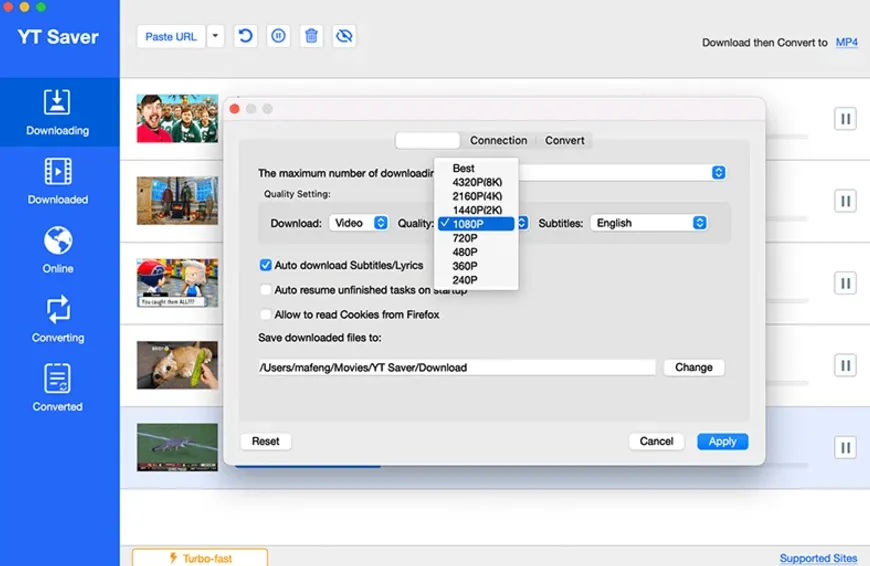Click the save path input field

(x=457, y=367)
